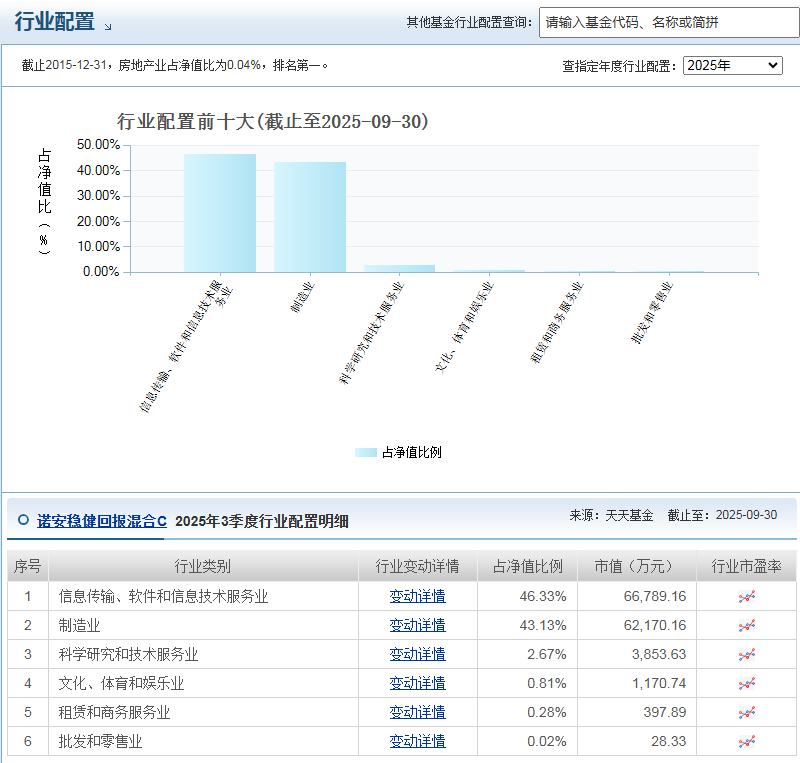This screenshot has height=763, width=800.
Task: Click the tallest bar for 信息传输 in chart
Action: coord(220,213)
